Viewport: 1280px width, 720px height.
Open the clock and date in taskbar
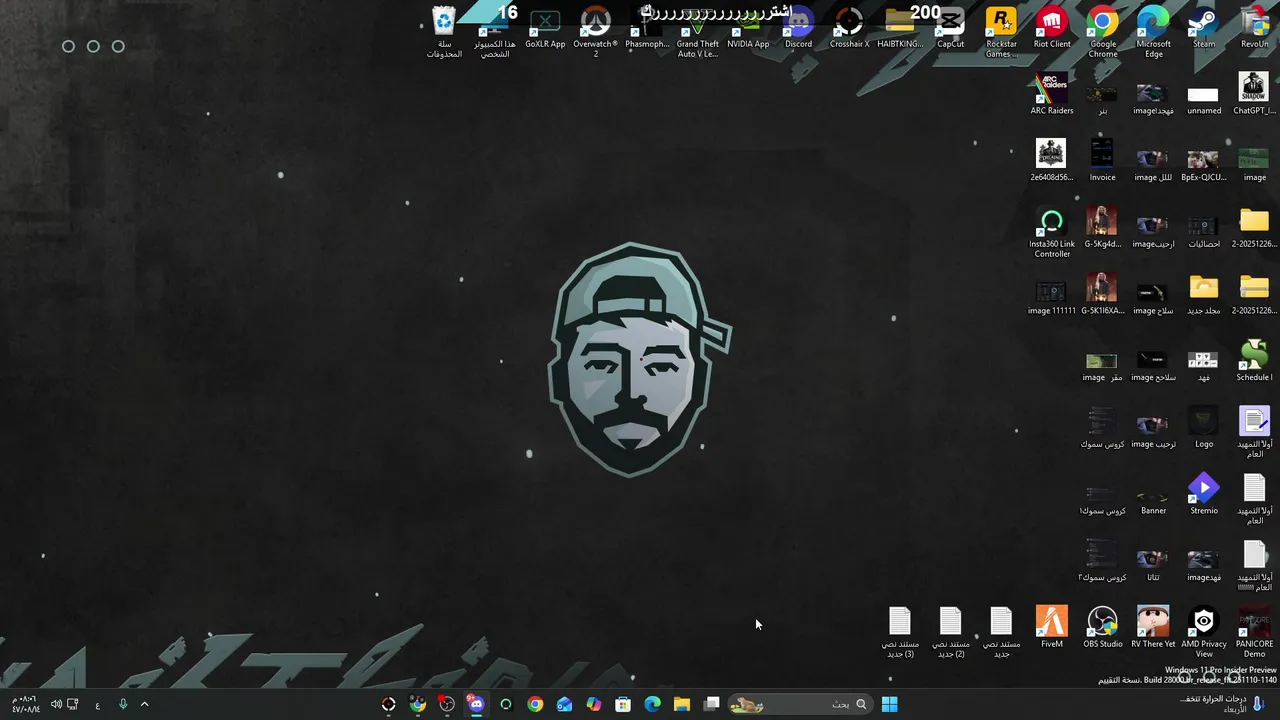(25, 704)
